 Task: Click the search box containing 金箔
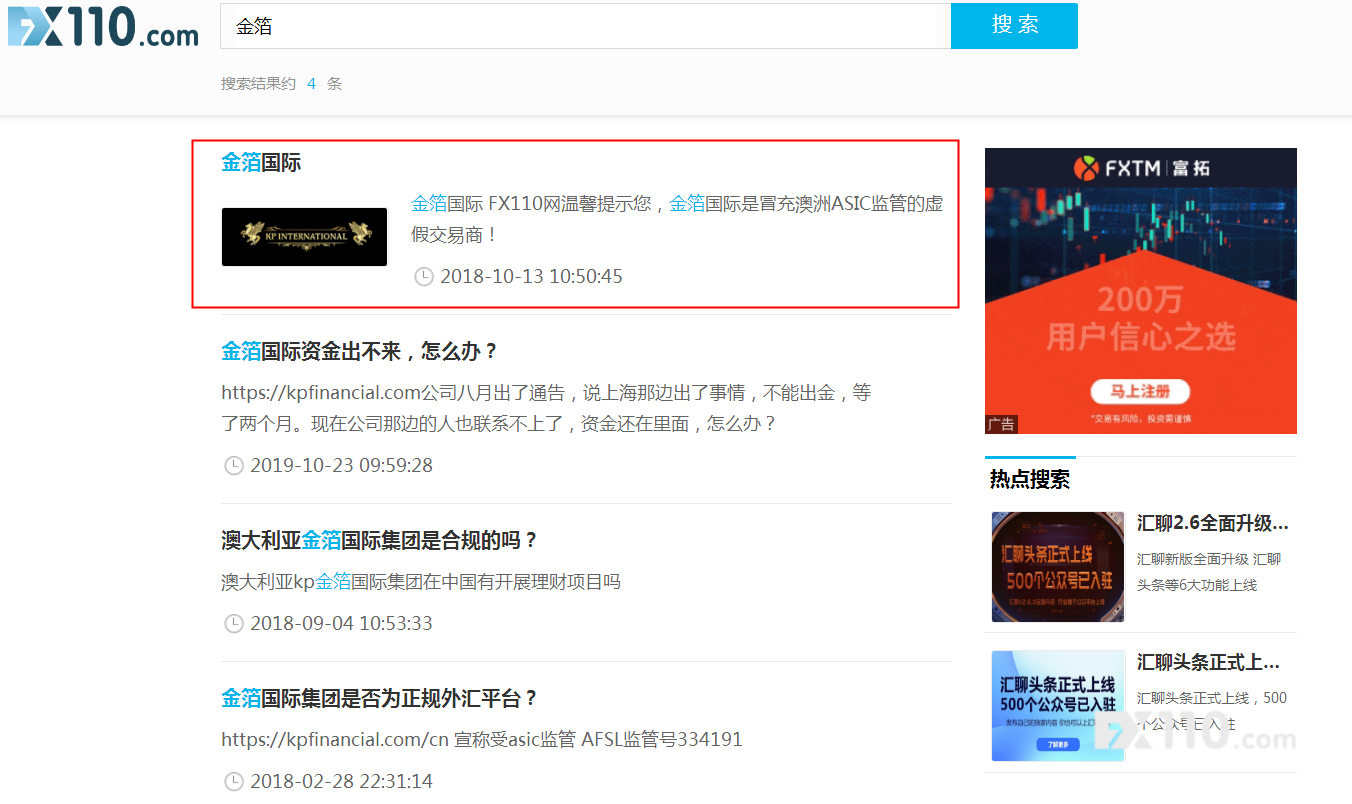click(x=585, y=26)
